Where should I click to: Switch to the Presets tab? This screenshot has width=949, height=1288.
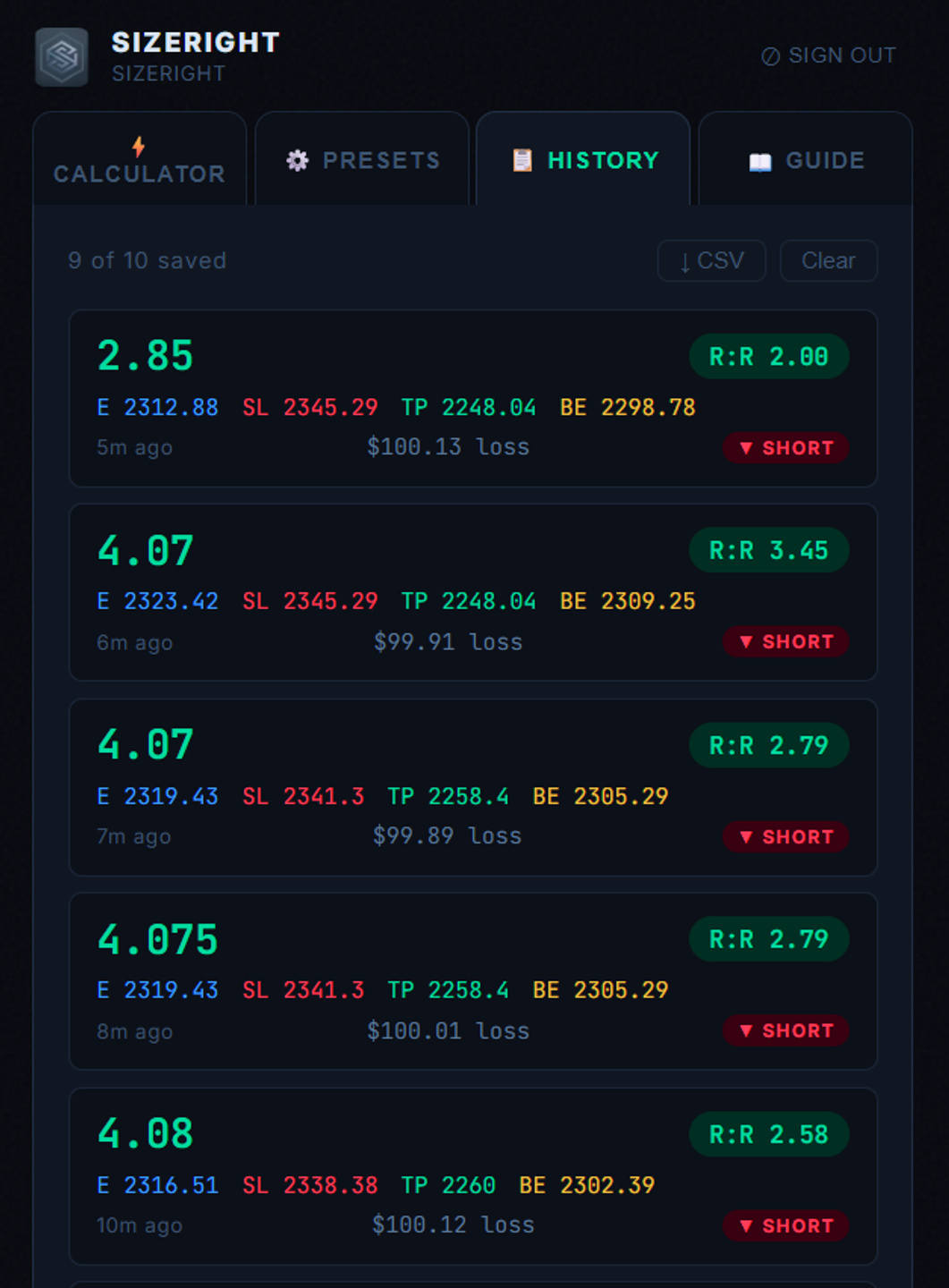point(362,159)
